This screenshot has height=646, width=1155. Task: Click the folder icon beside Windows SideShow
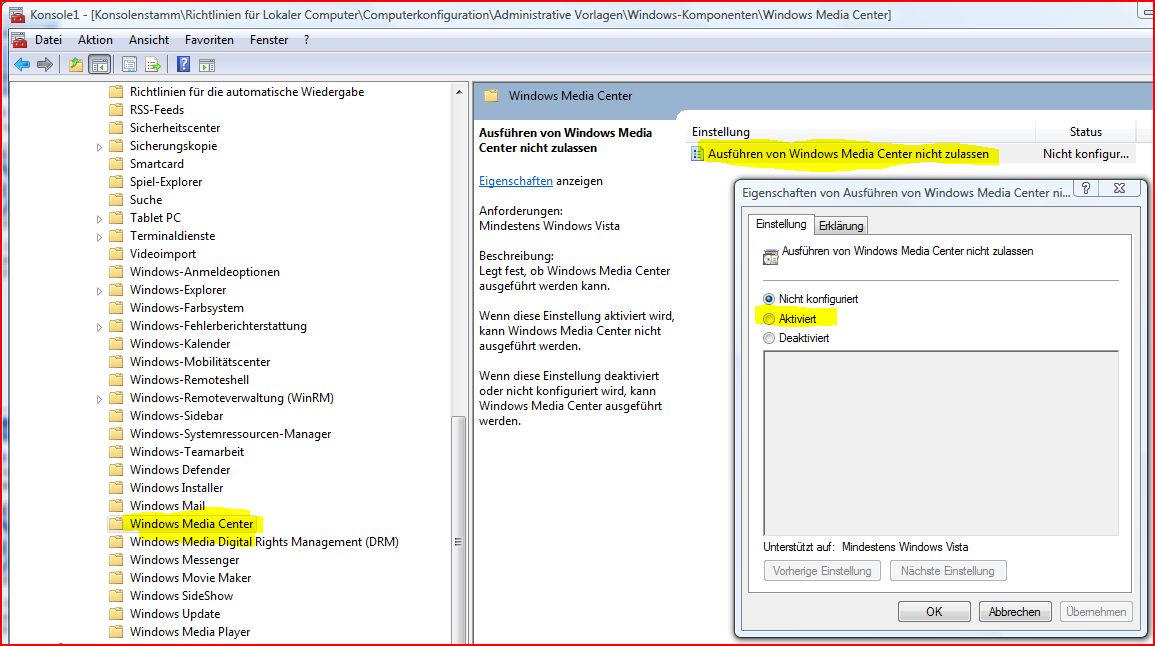pyautogui.click(x=116, y=596)
